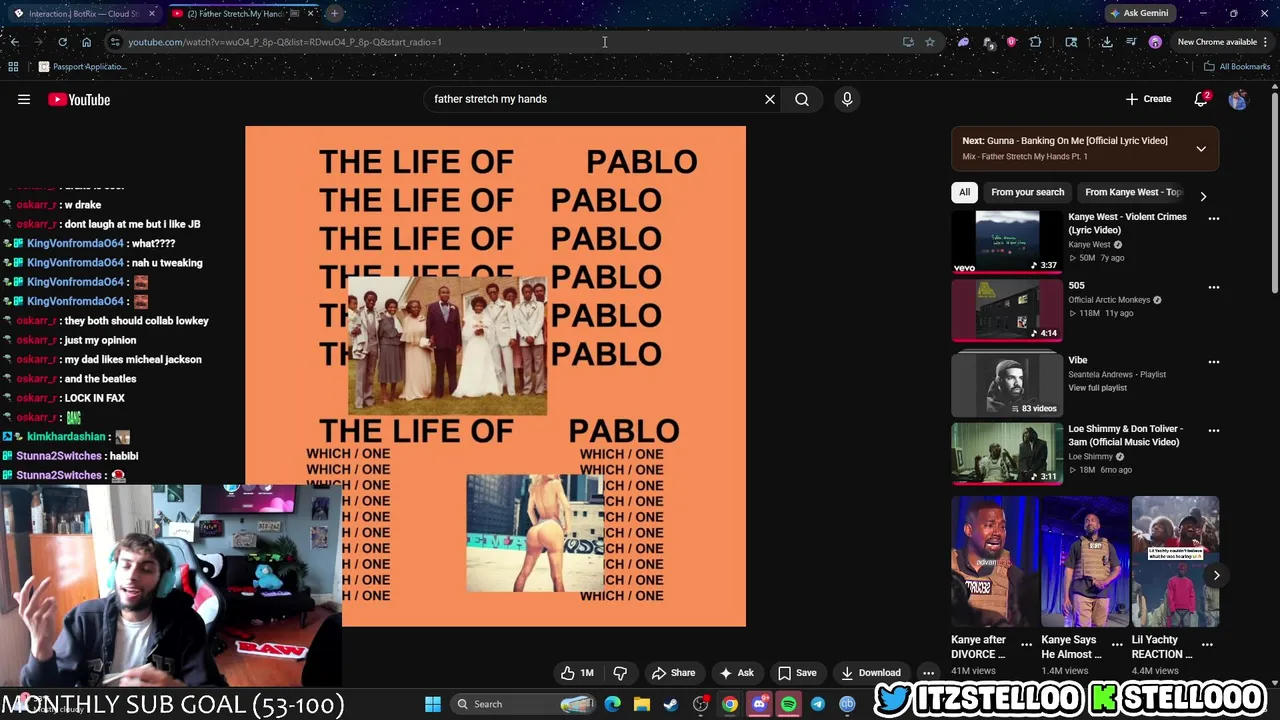Open Official Arctic Monkeys channel link
The height and width of the screenshot is (720, 1280).
pyautogui.click(x=1108, y=300)
